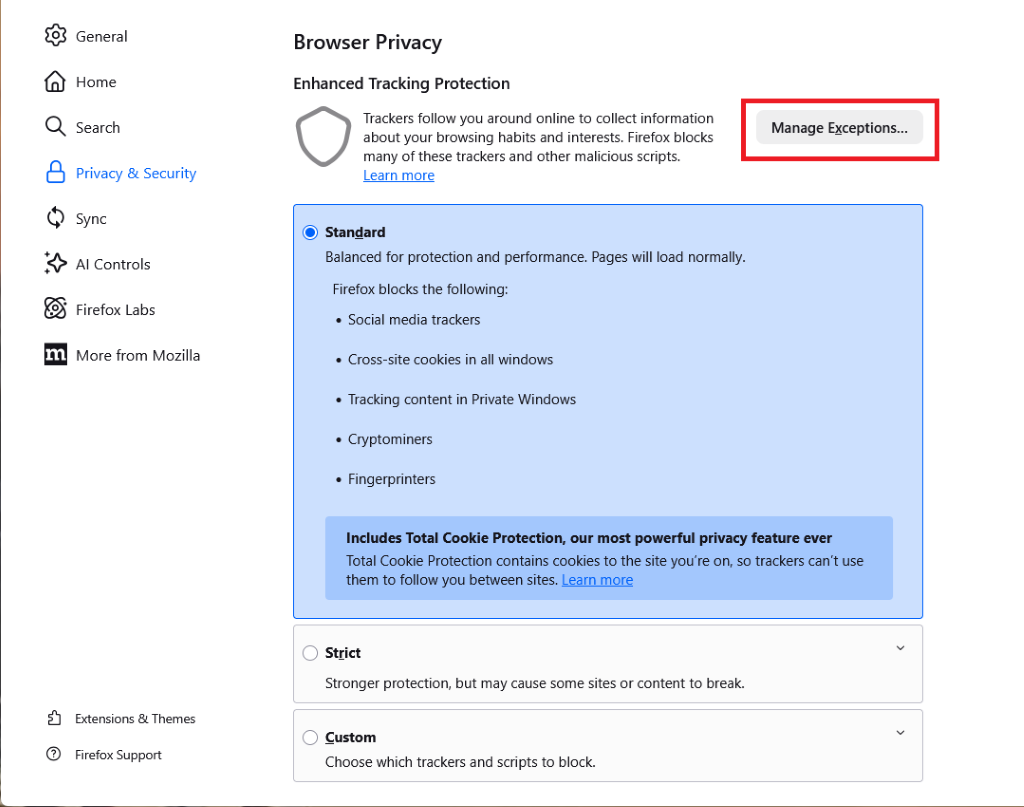The image size is (1024, 807).
Task: Open the Sync arrows icon
Action: (56, 218)
